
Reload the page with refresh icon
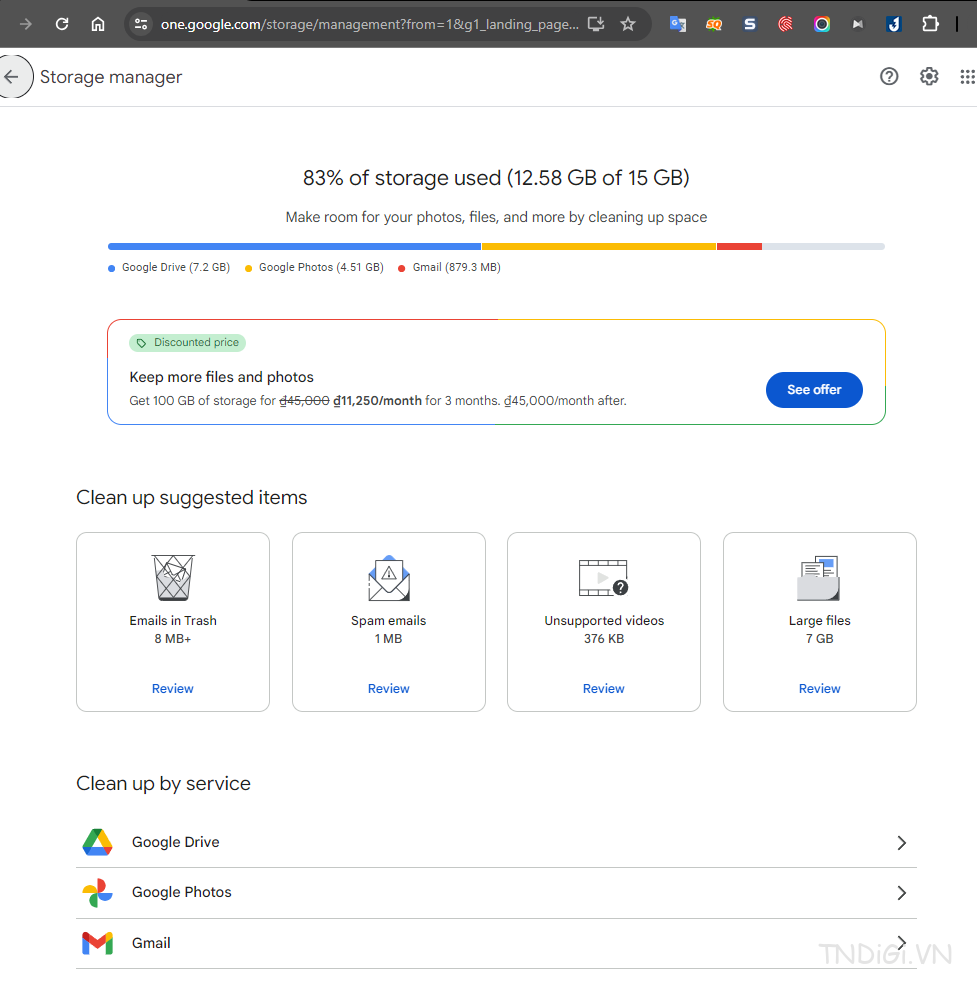(x=62, y=25)
